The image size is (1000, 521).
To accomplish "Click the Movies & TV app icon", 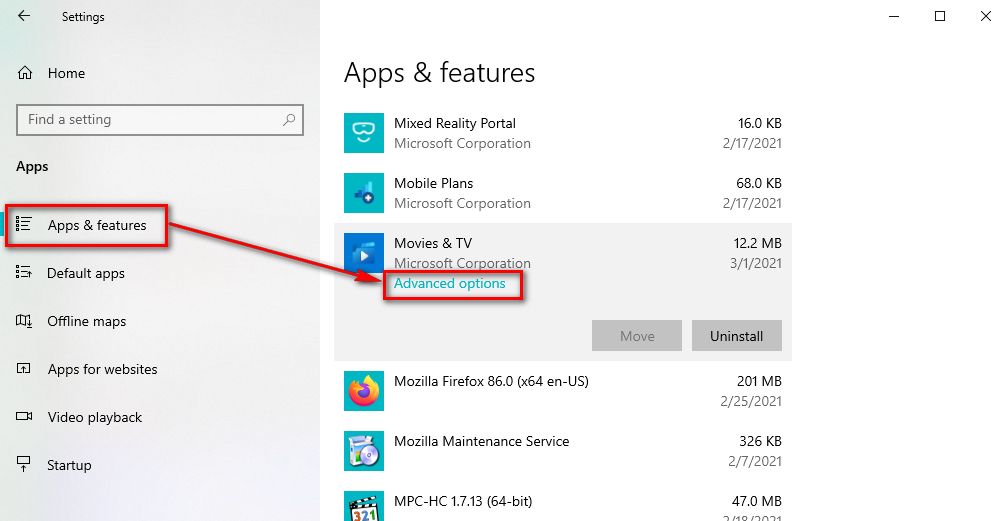I will pyautogui.click(x=364, y=253).
